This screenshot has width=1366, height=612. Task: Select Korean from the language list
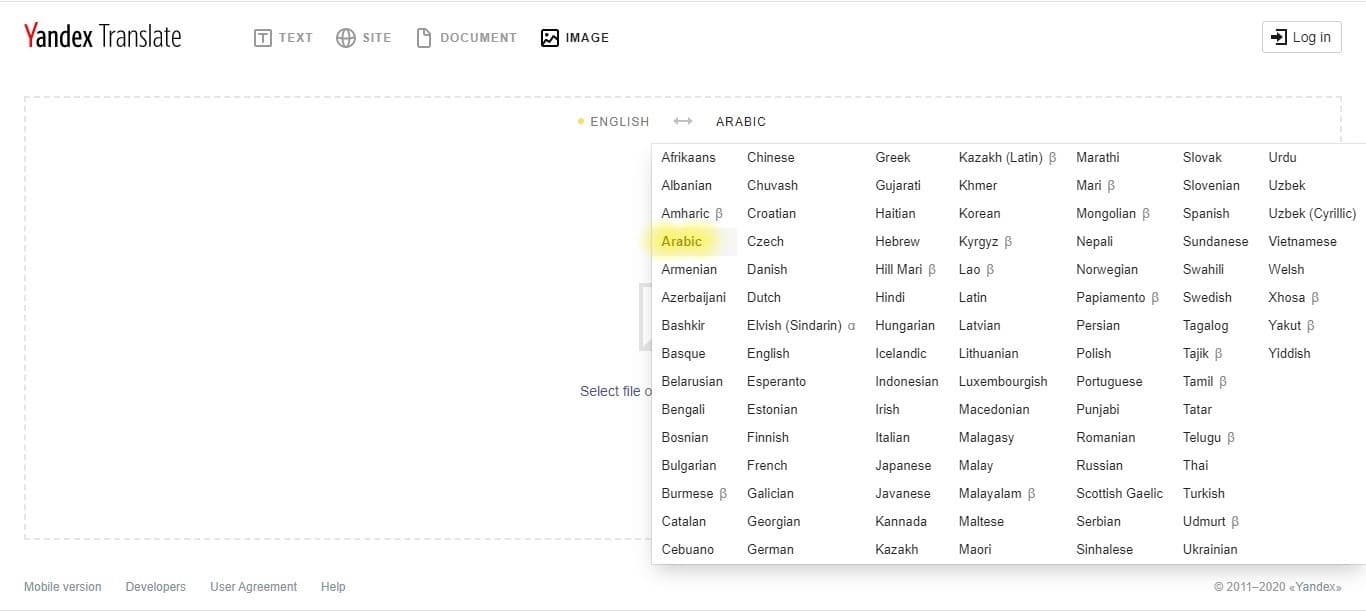coord(980,213)
